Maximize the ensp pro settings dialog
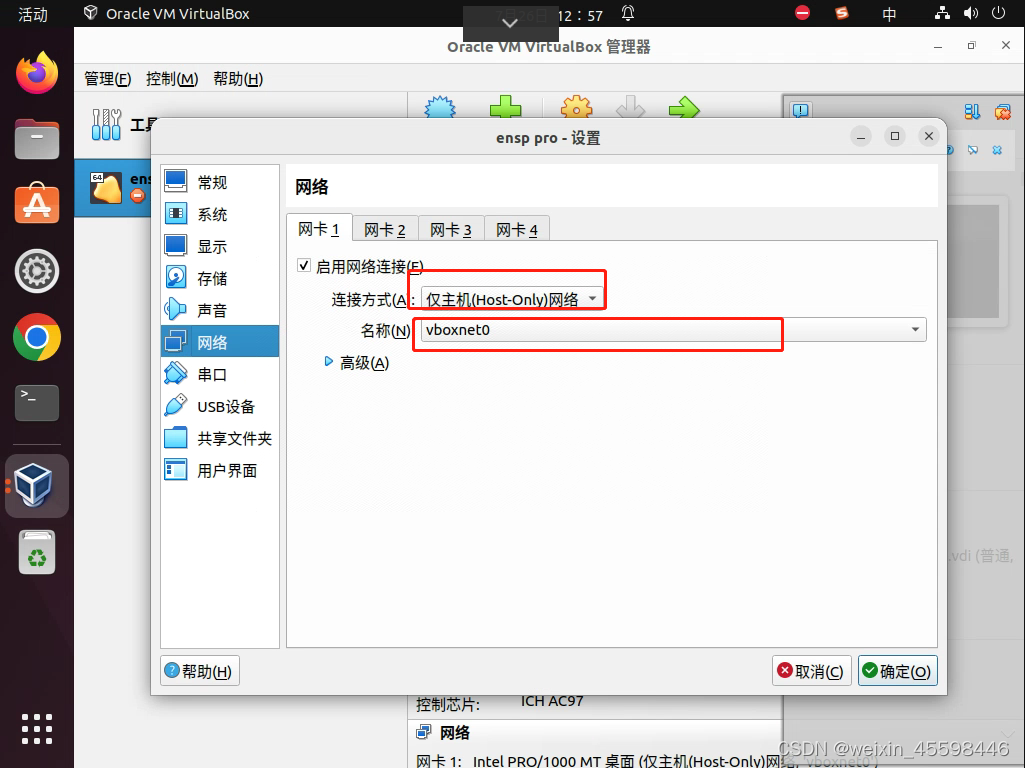 894,136
